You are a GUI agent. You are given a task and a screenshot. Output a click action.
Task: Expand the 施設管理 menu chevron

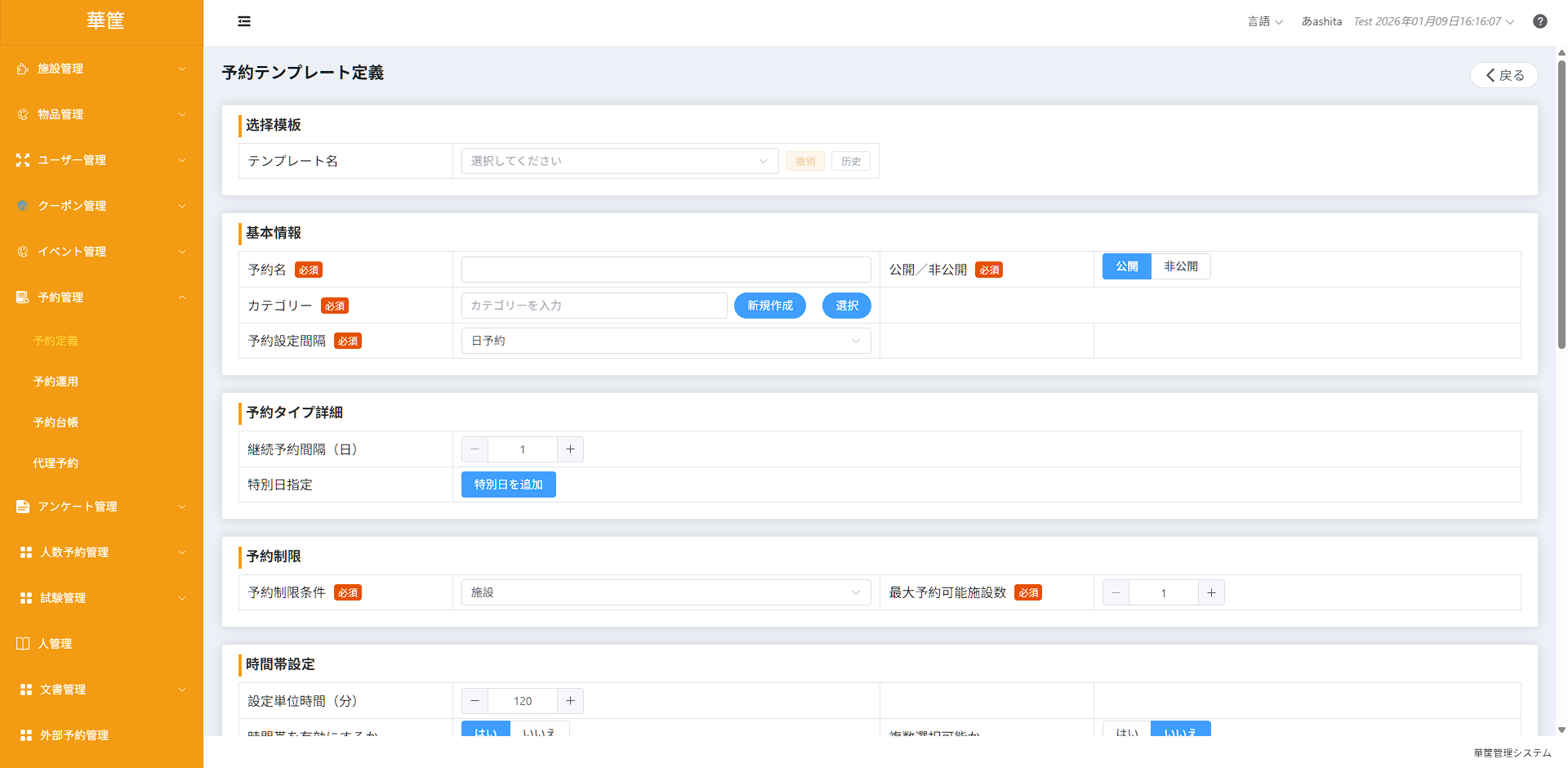coord(182,69)
